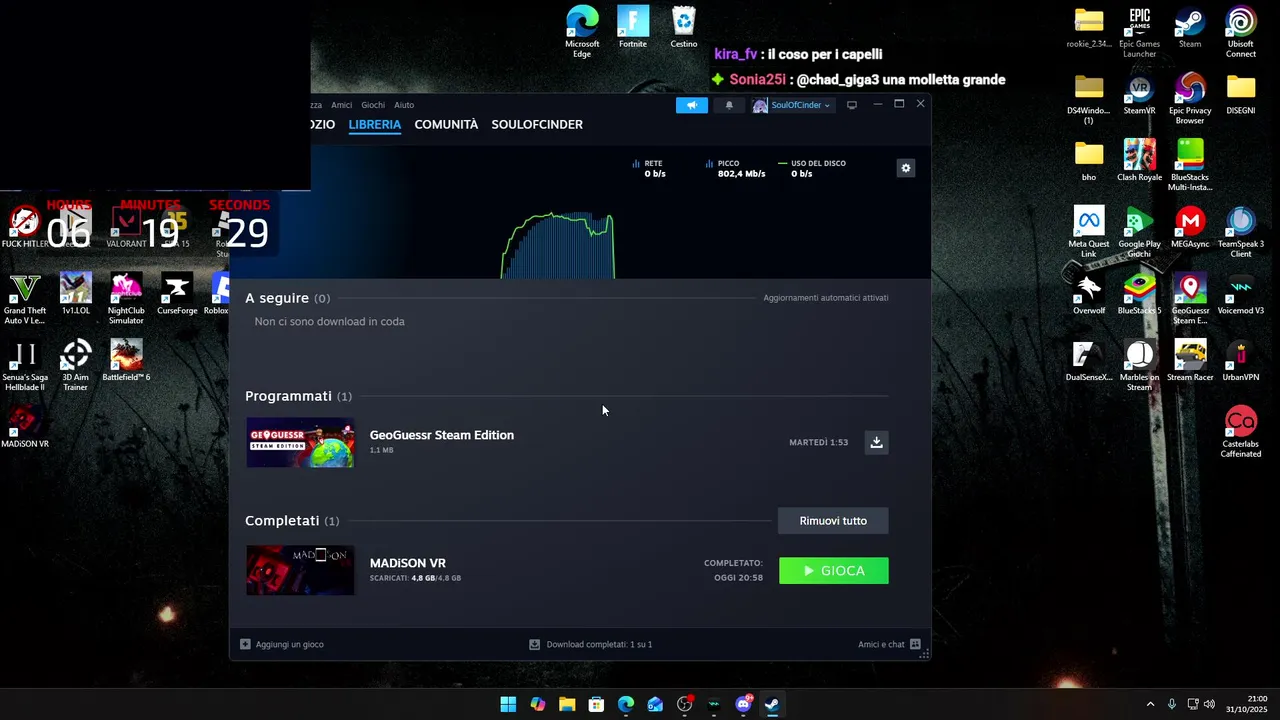
Task: Select the NightClub Simulator desktop icon
Action: 126,299
